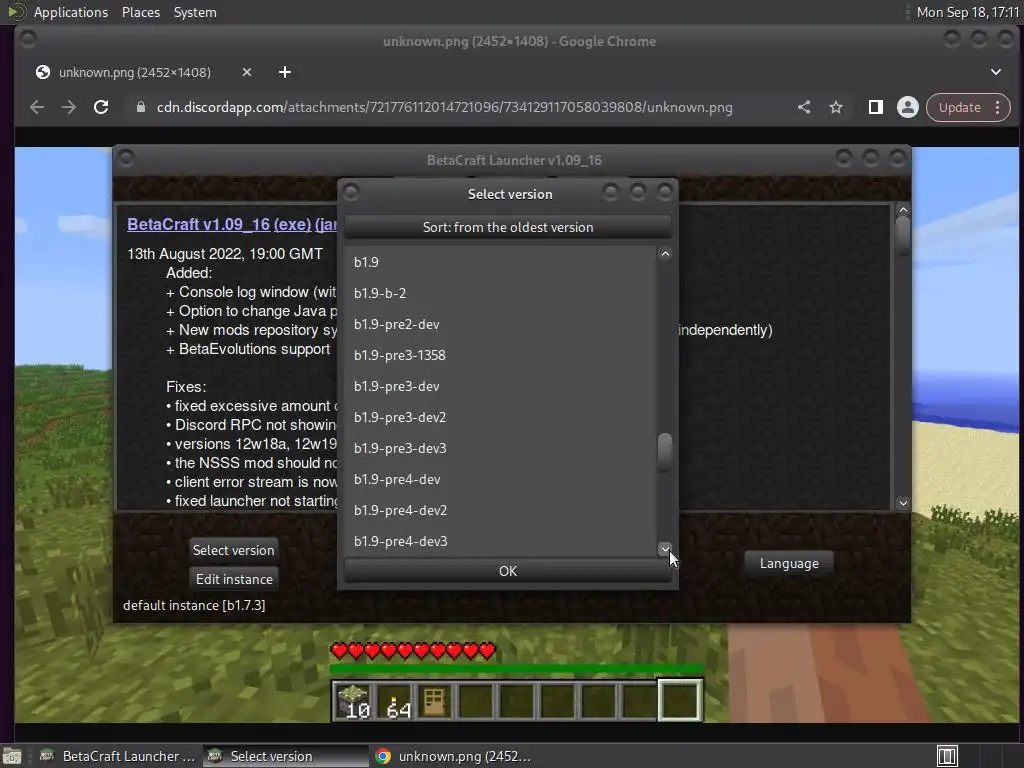Open Language settings in launcher
The width and height of the screenshot is (1024, 768).
pyautogui.click(x=789, y=563)
